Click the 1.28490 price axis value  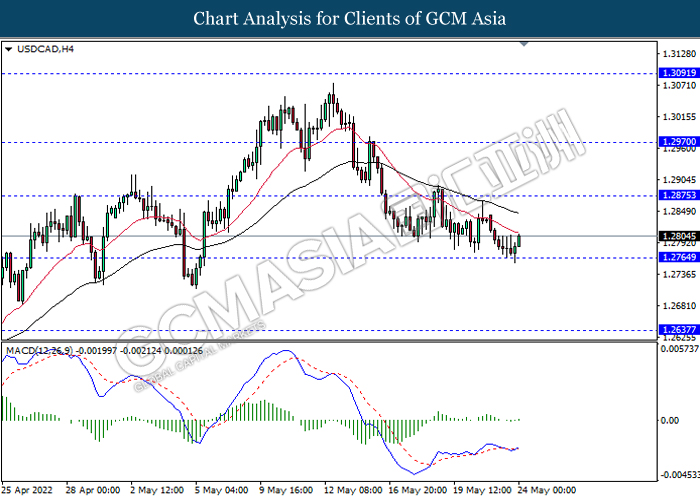pos(679,211)
